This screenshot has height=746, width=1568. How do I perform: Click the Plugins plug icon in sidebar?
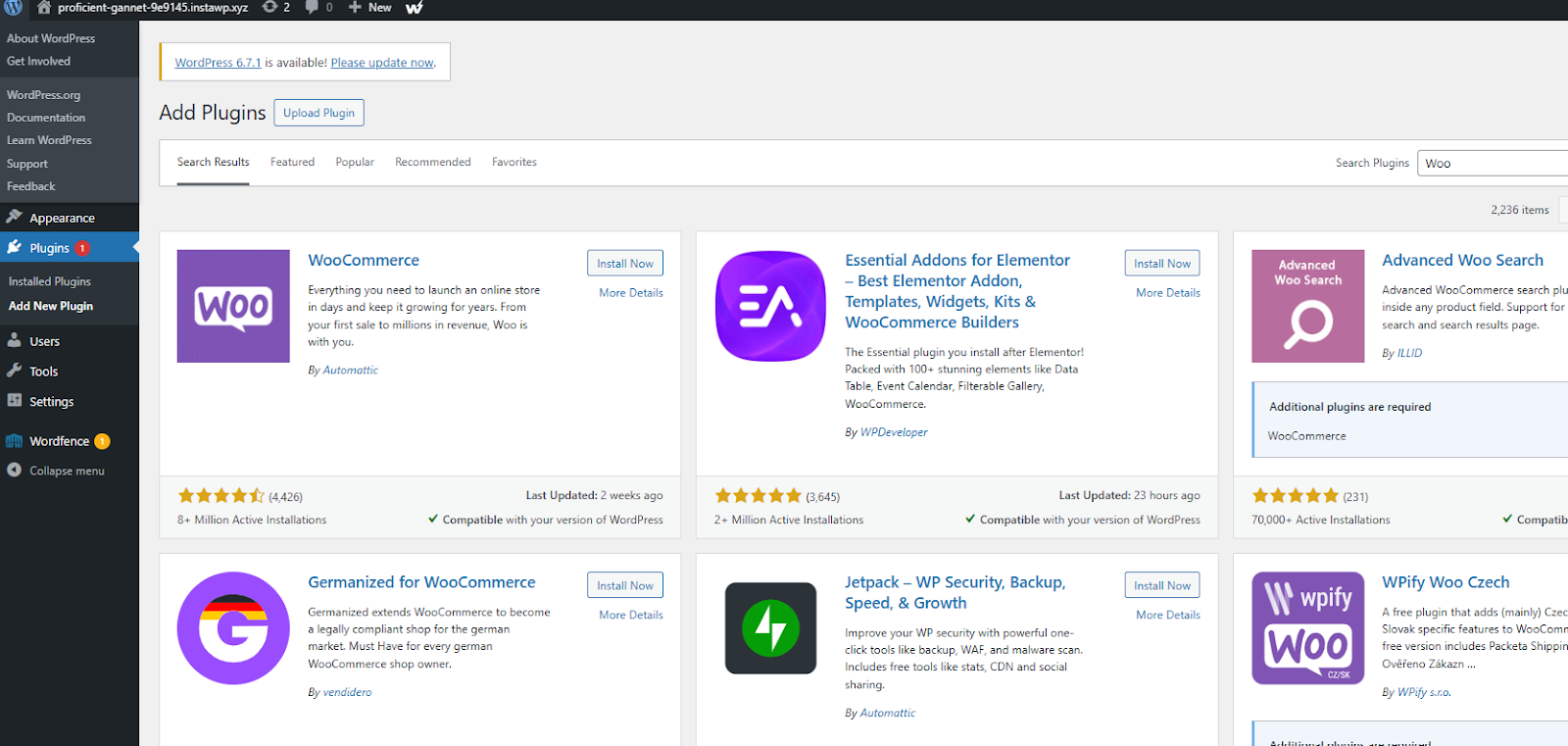(x=15, y=247)
